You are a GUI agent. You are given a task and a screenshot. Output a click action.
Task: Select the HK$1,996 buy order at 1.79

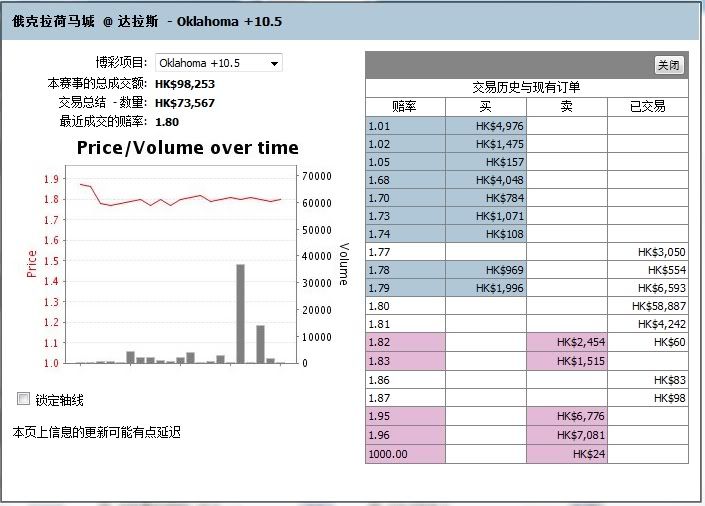point(486,289)
